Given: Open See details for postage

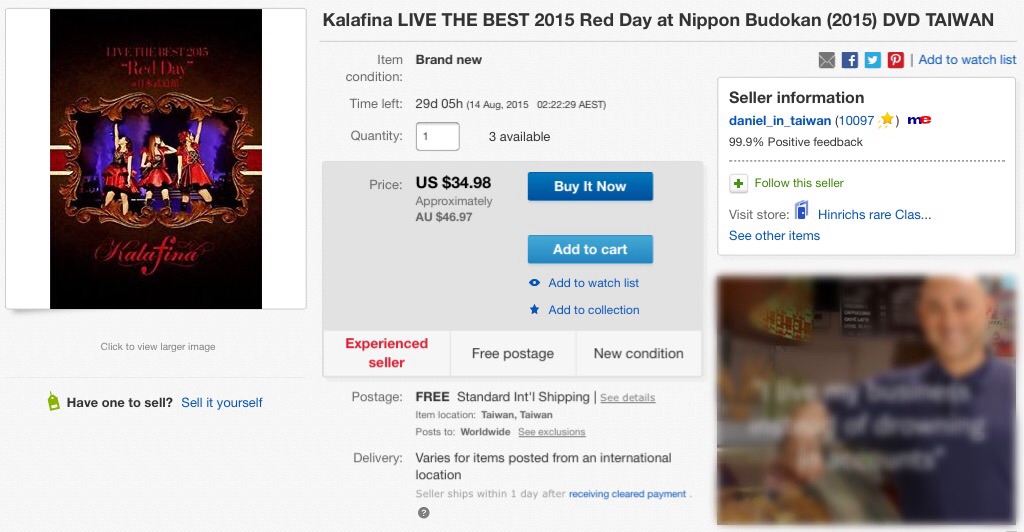Looking at the screenshot, I should tap(627, 398).
